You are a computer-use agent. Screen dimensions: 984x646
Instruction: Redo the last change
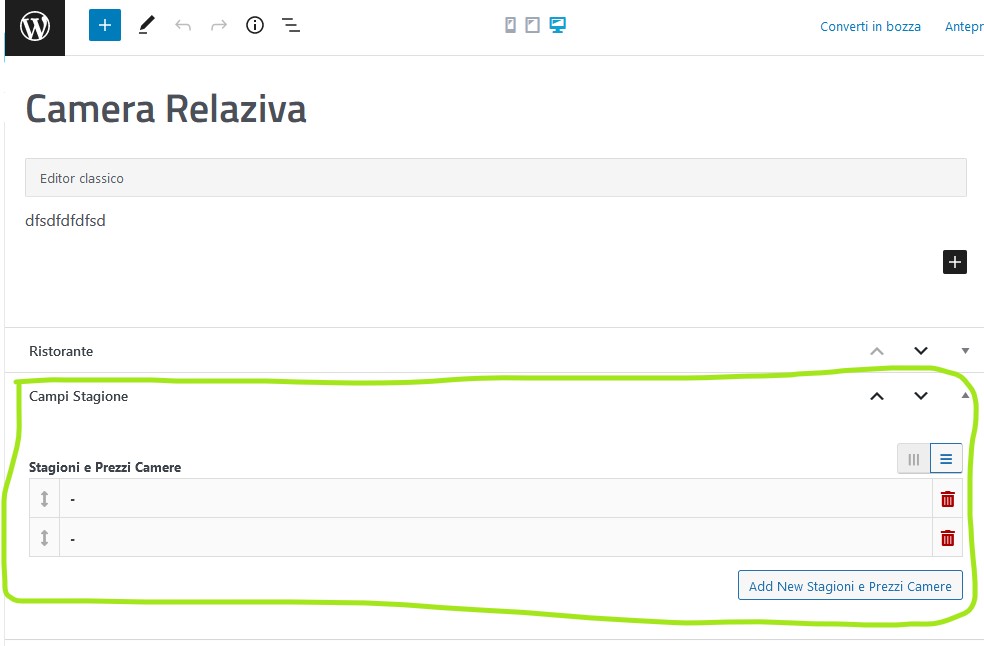tap(218, 25)
